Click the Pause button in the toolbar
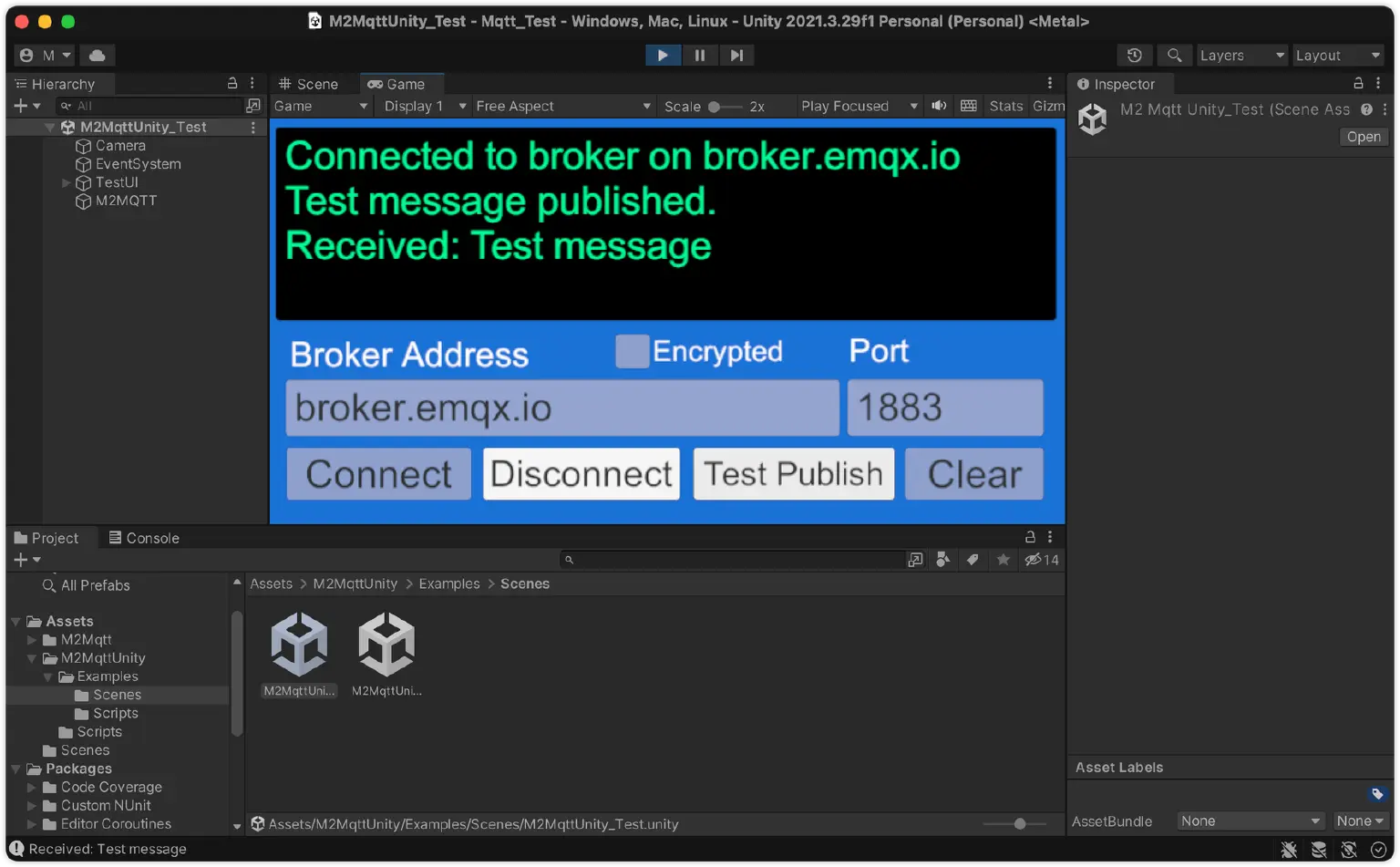Viewport: 1400px width, 867px height. 699,56
